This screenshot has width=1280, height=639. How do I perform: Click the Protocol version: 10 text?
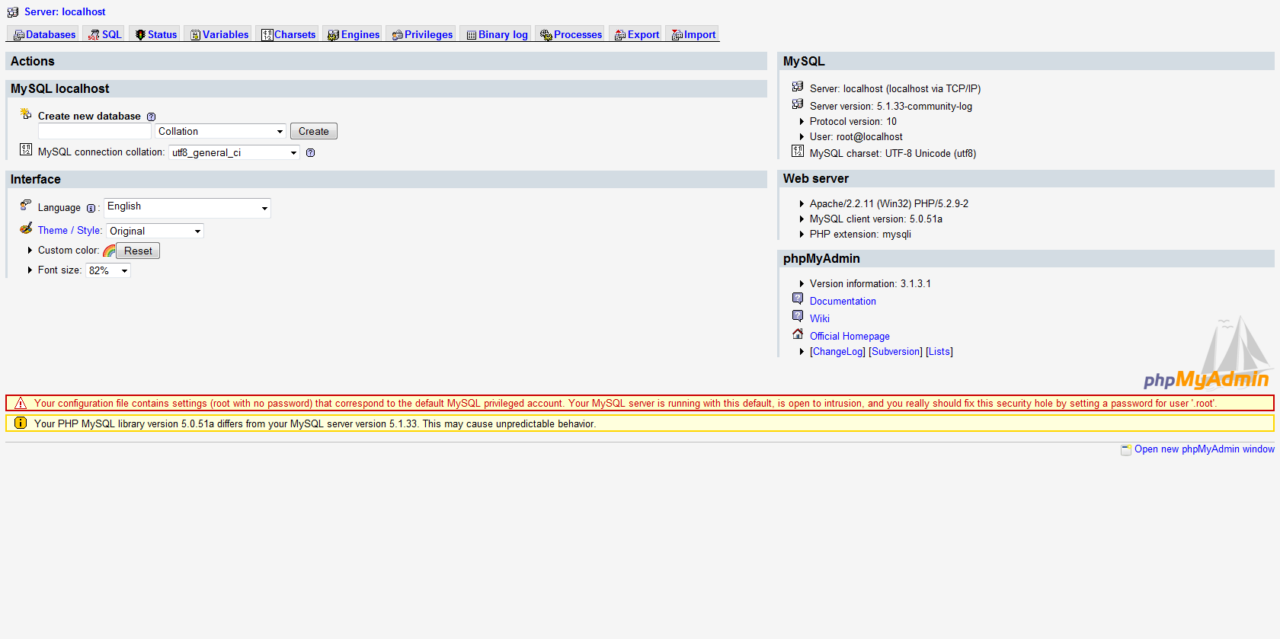853,122
